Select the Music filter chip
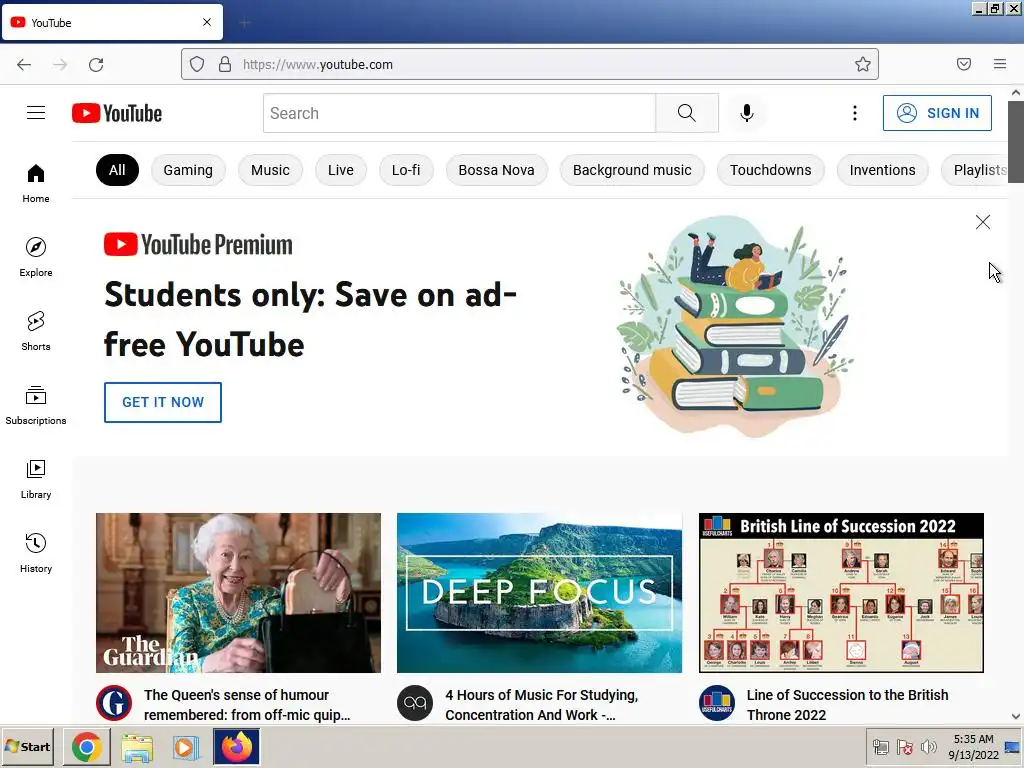Screen dimensions: 1024x768 270,170
